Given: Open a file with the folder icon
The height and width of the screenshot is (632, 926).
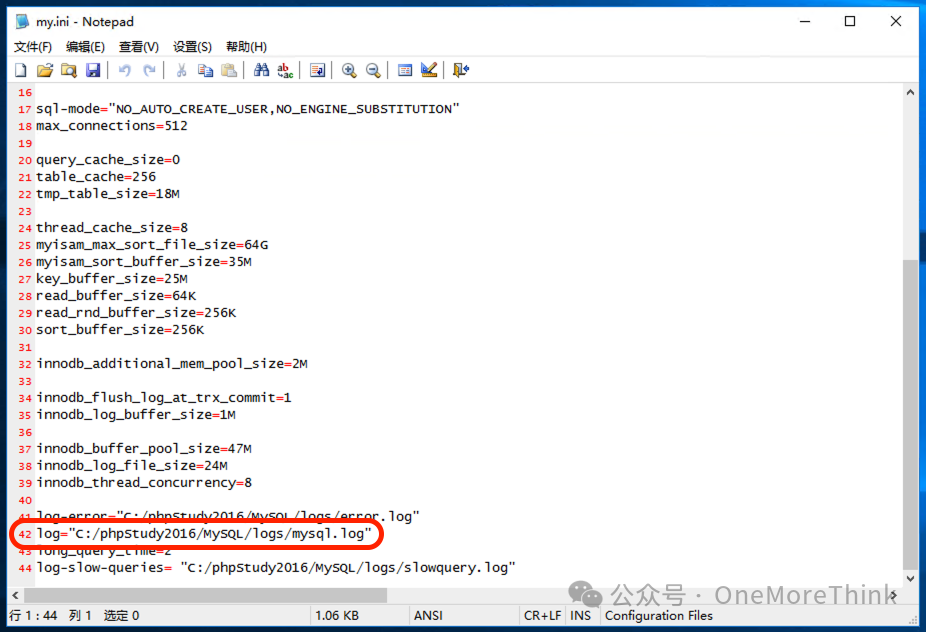Looking at the screenshot, I should tap(44, 70).
